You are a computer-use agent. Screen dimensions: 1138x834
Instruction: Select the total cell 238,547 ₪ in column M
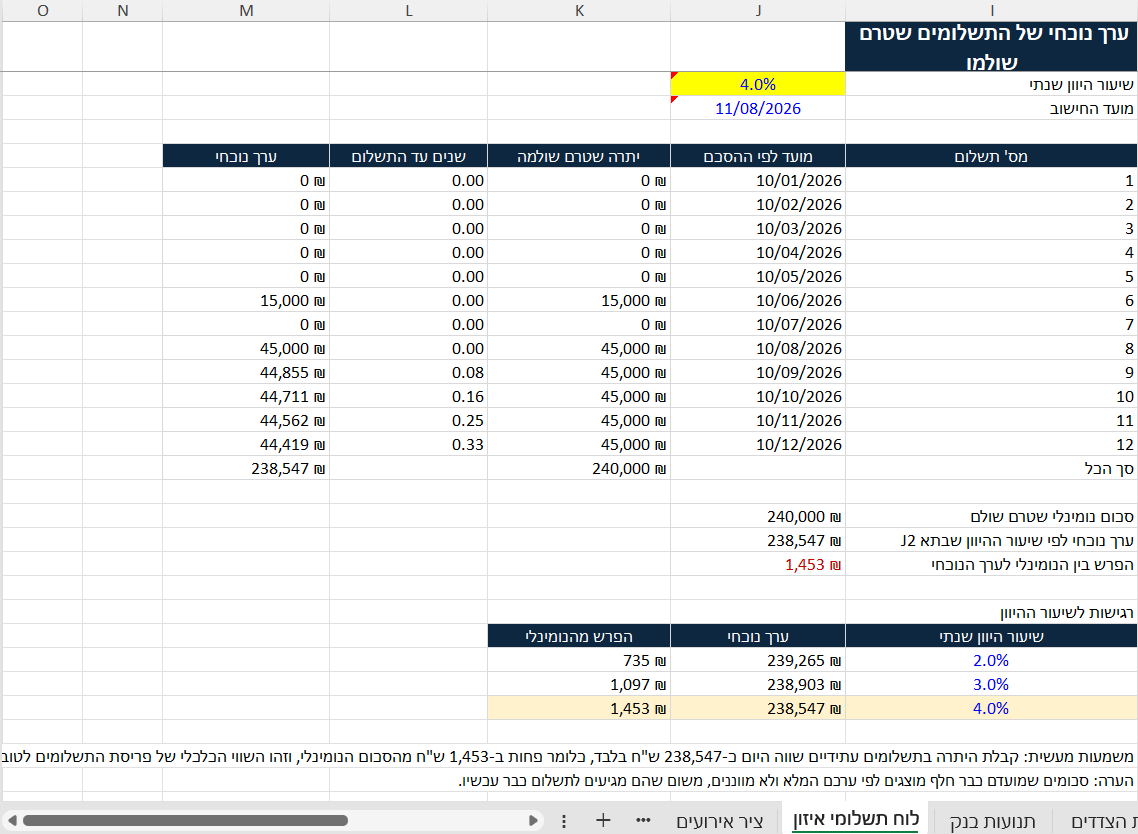[x=246, y=468]
